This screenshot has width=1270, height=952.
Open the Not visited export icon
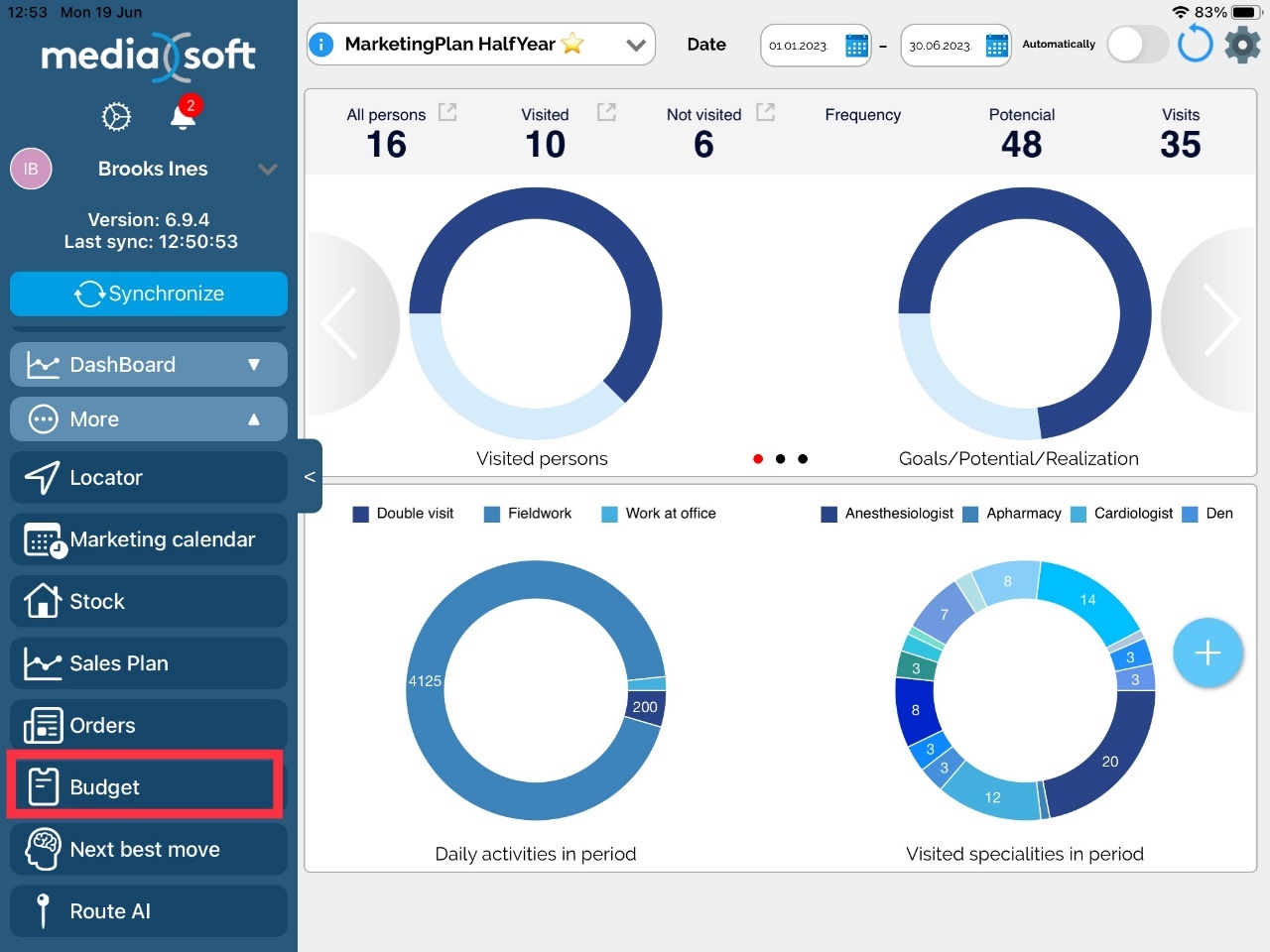click(765, 113)
